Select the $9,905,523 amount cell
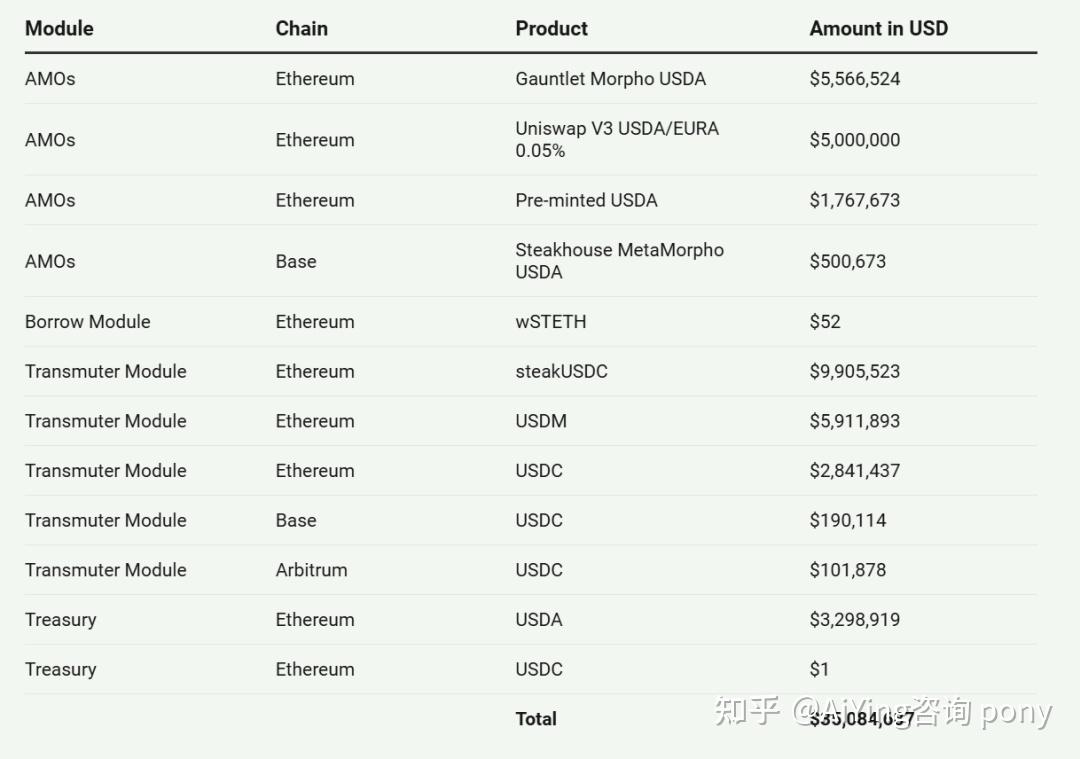Image resolution: width=1080 pixels, height=759 pixels. point(854,371)
